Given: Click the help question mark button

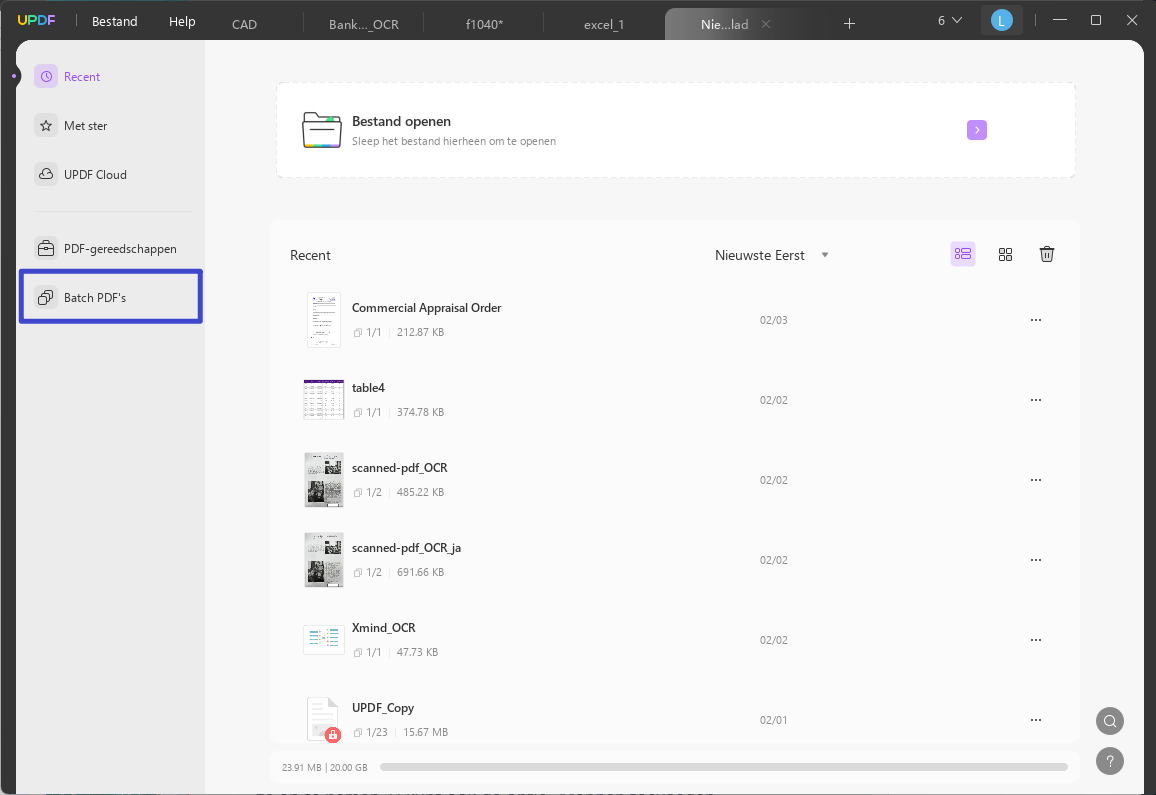Looking at the screenshot, I should (x=1110, y=761).
